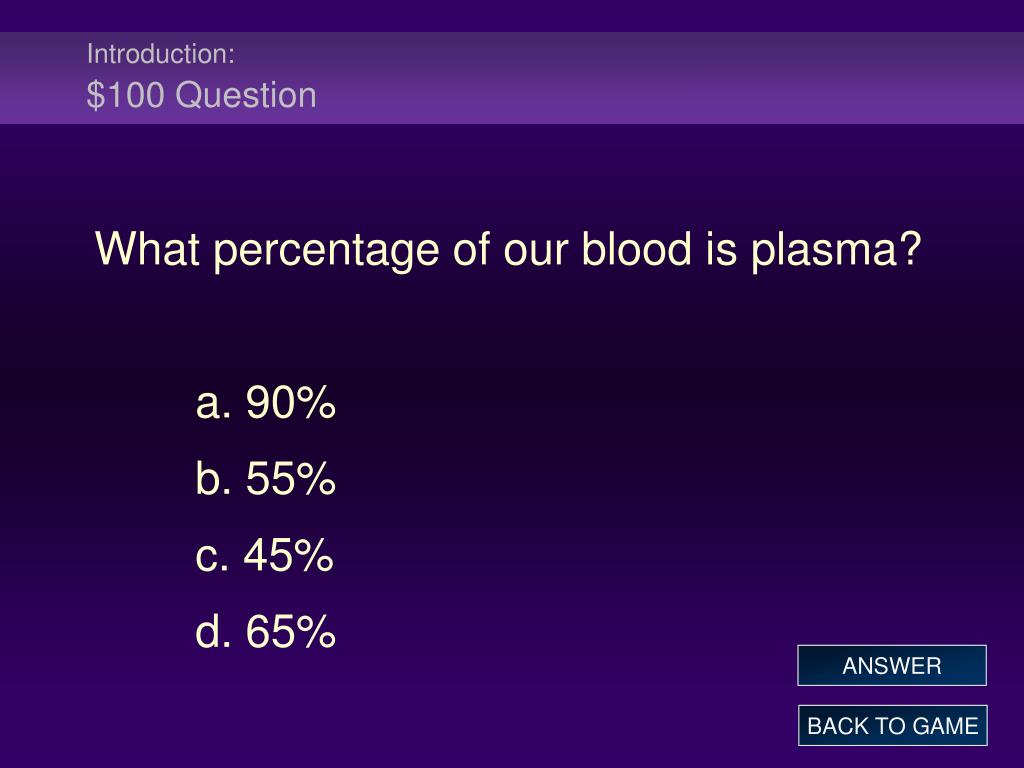Click the word "What" in the question
The width and height of the screenshot is (1024, 768).
coord(148,248)
